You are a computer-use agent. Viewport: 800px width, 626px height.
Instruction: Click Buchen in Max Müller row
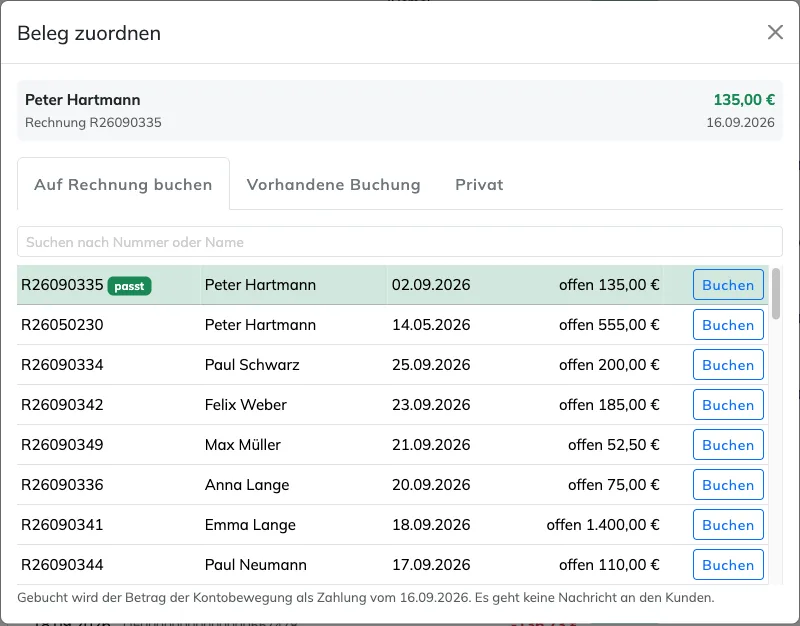point(728,445)
